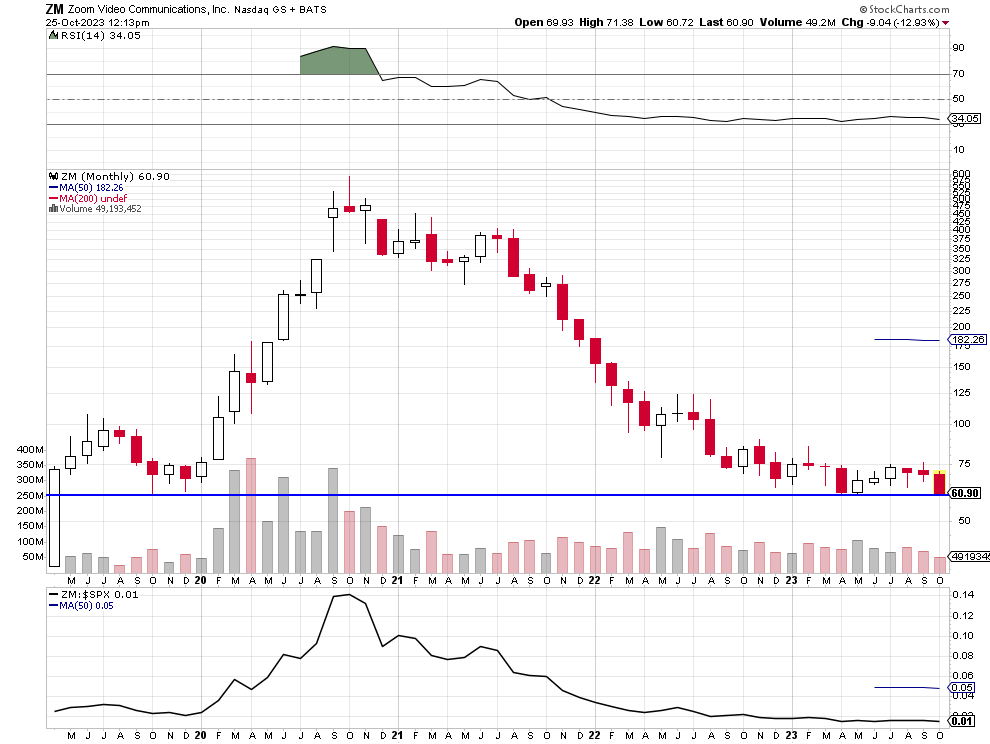Click the 182.26 moving average price tag

[966, 341]
